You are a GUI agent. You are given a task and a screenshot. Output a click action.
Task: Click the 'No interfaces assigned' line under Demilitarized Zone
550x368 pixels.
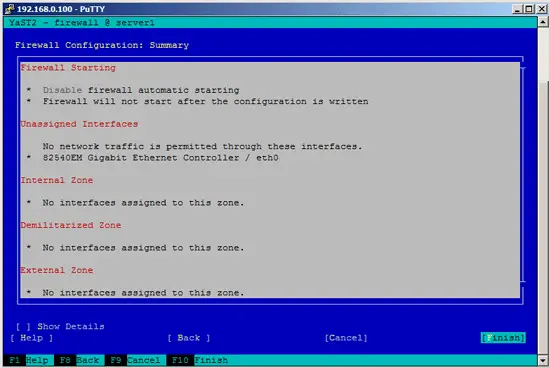(143, 248)
